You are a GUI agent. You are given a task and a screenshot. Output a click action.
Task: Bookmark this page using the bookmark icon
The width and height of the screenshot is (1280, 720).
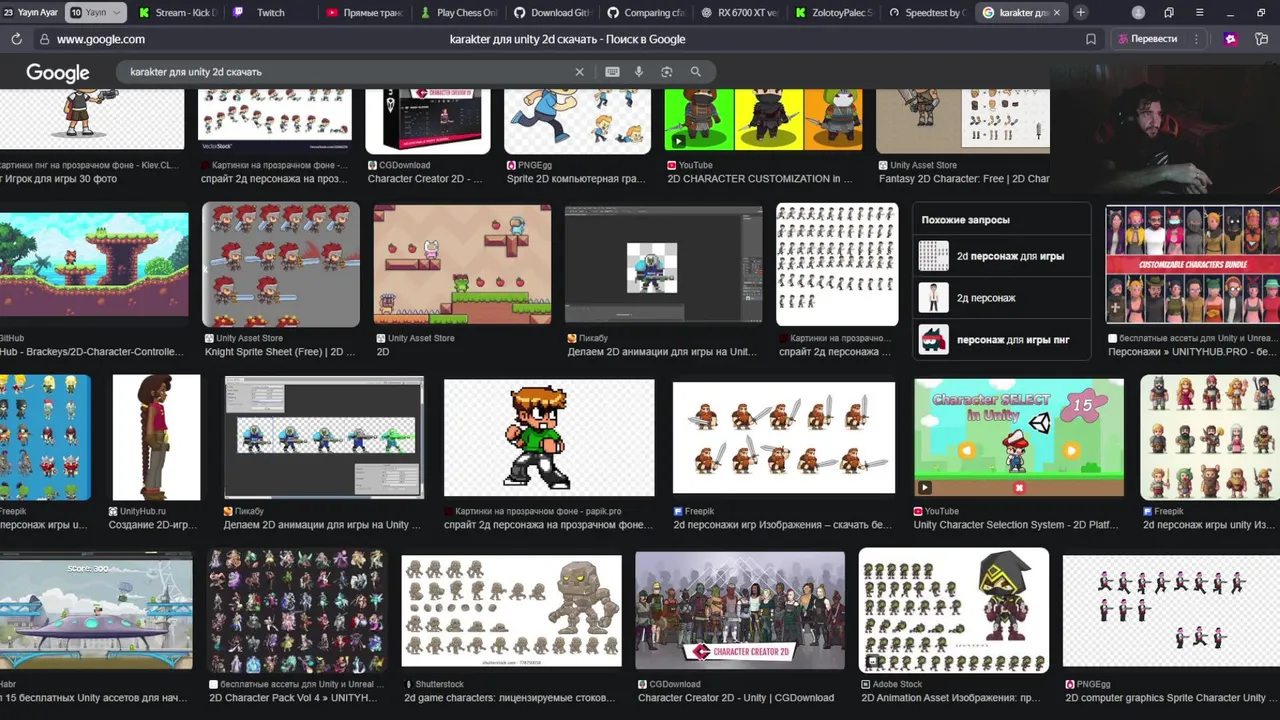pyautogui.click(x=1091, y=39)
